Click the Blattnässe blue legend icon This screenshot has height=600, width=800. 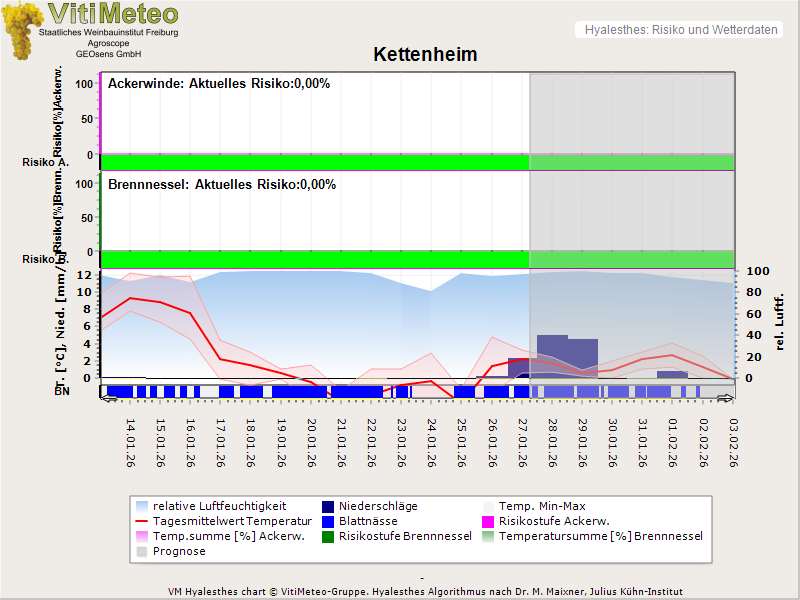tap(327, 521)
